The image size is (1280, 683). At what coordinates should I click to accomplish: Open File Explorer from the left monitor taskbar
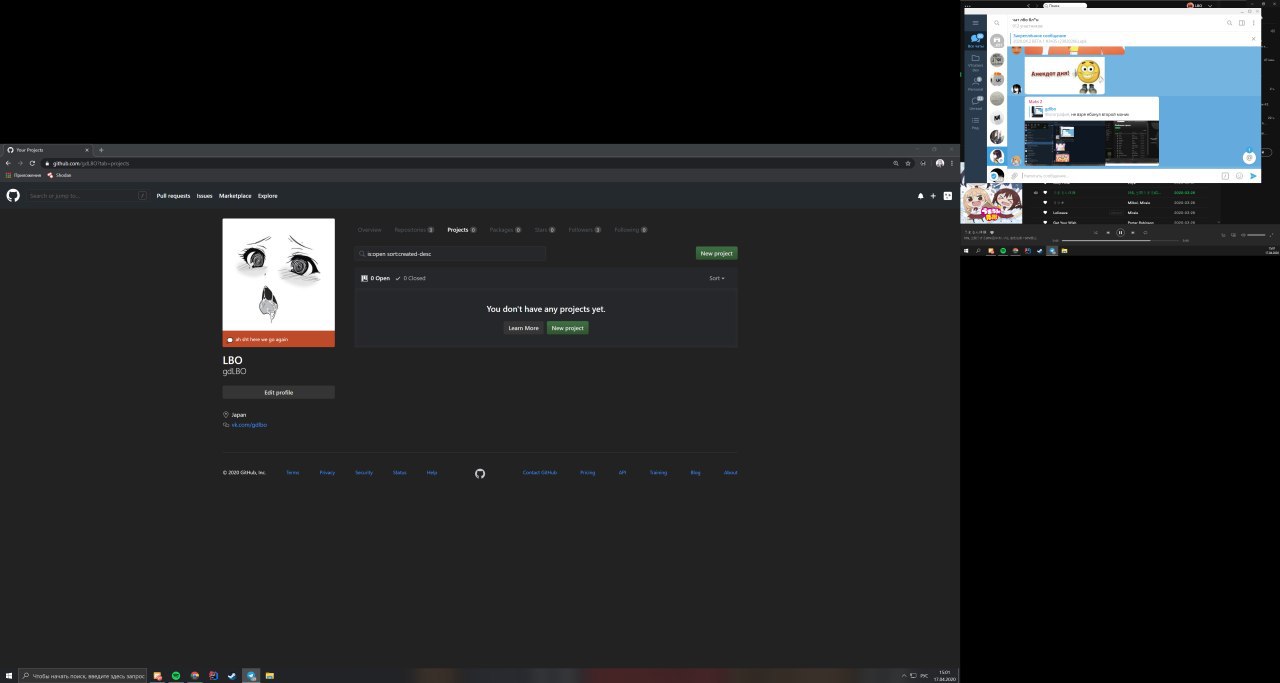(x=270, y=676)
